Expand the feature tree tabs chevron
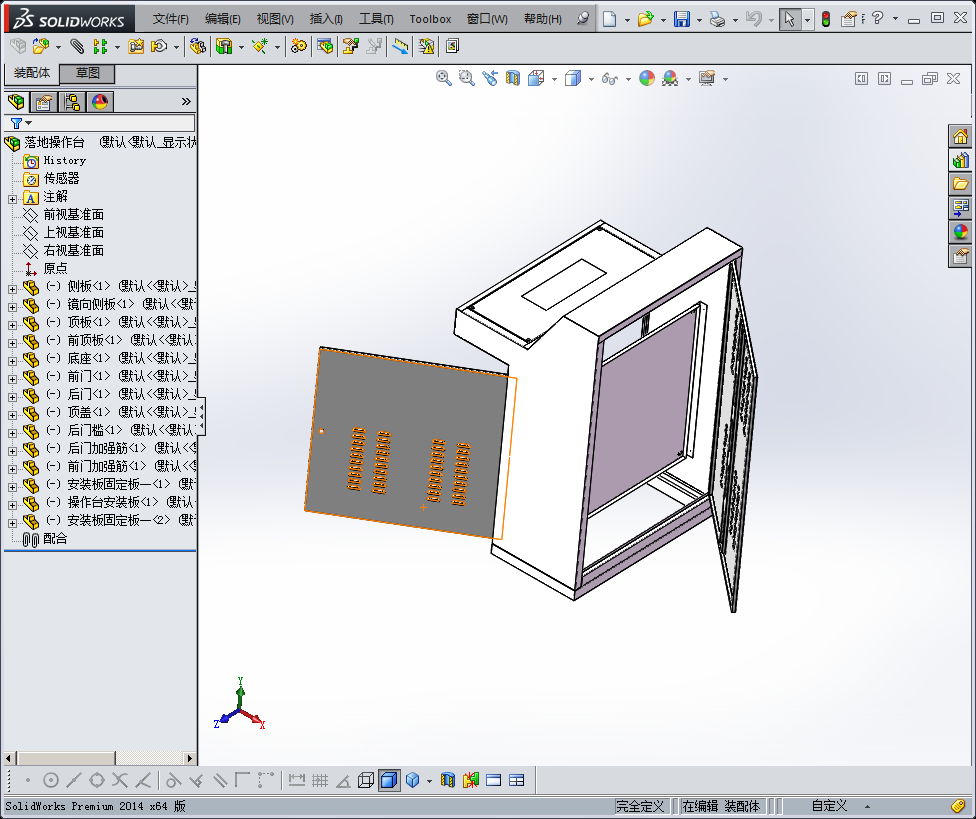This screenshot has width=976, height=819. [x=186, y=101]
